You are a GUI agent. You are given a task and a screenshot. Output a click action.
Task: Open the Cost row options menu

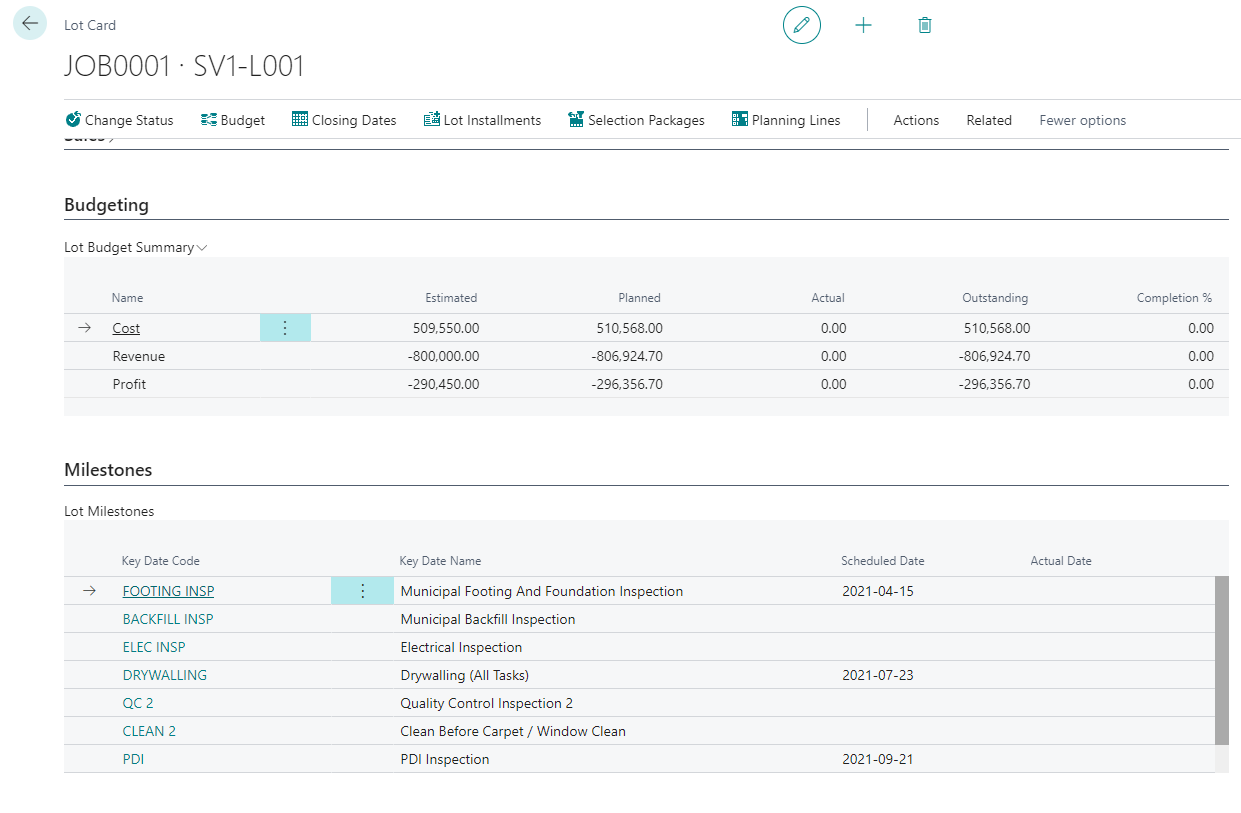pos(285,328)
